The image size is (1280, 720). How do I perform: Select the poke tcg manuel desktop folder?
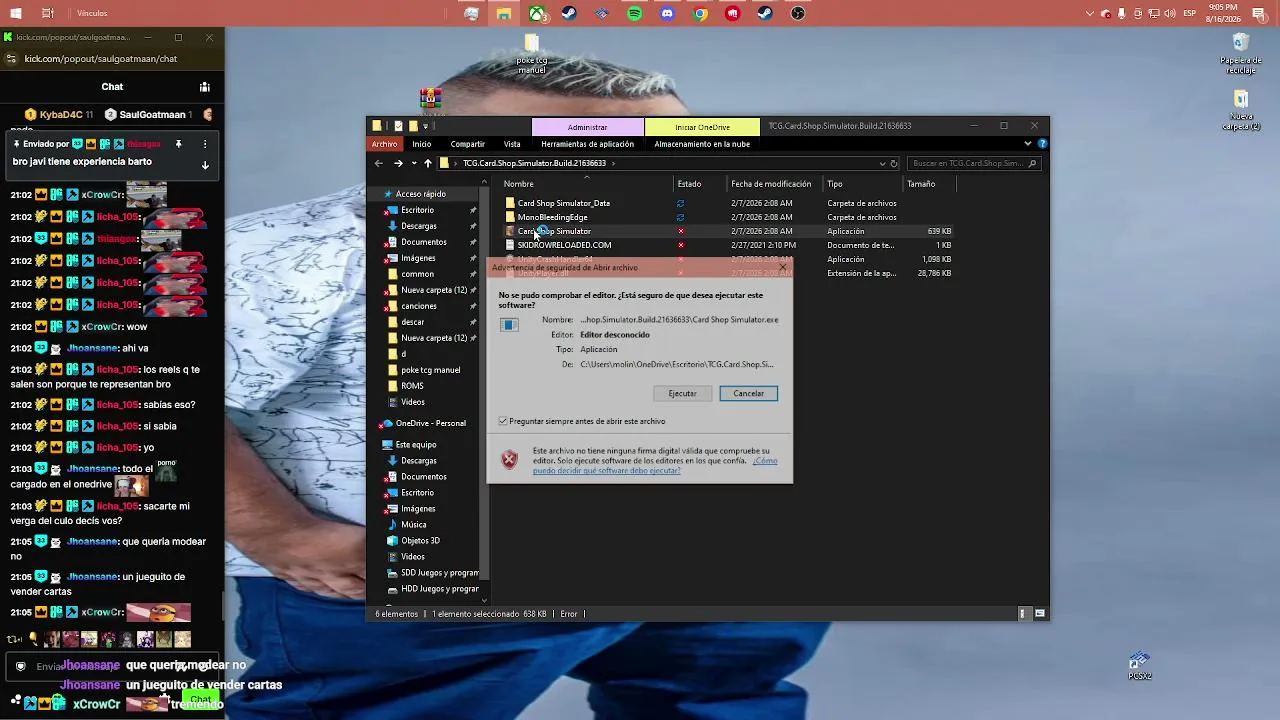pyautogui.click(x=532, y=54)
